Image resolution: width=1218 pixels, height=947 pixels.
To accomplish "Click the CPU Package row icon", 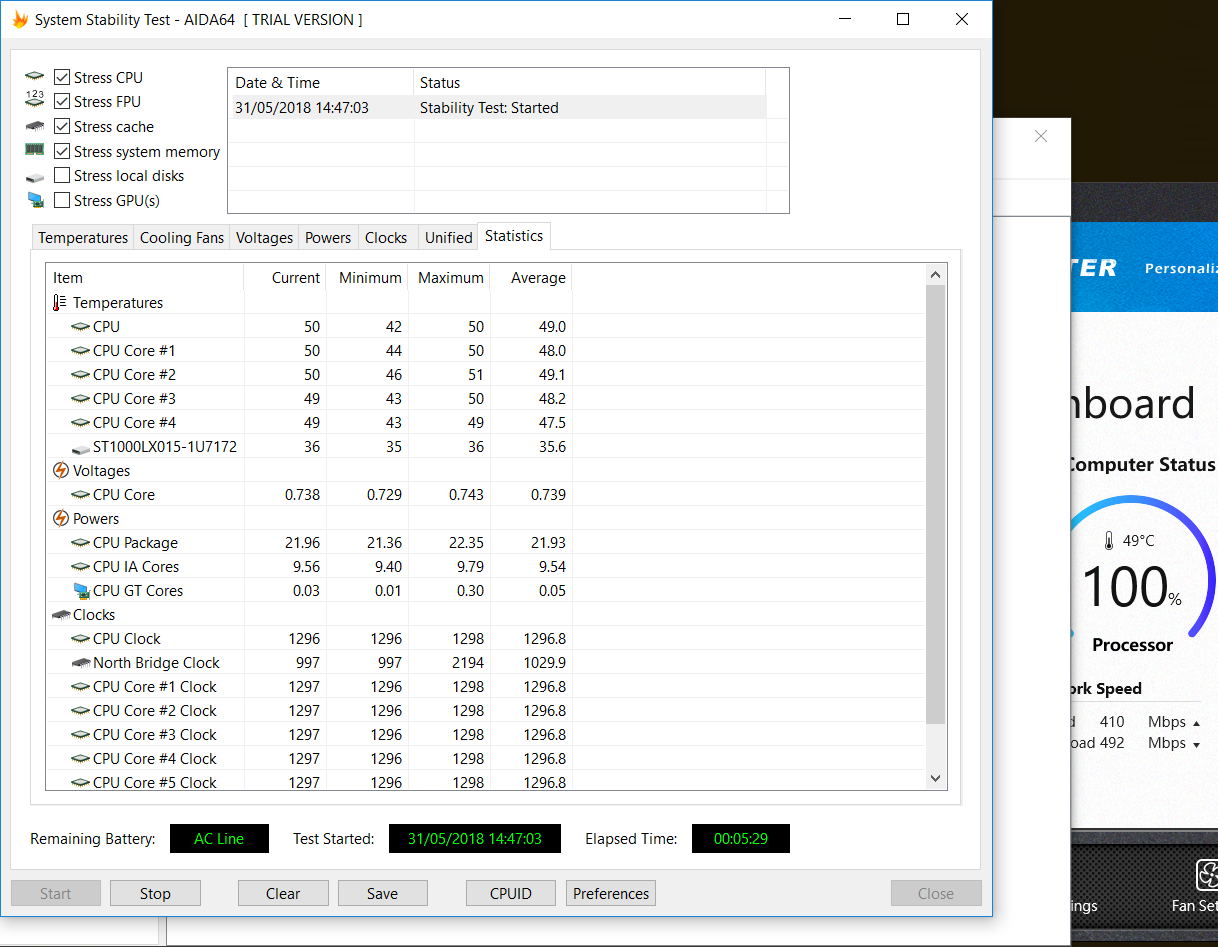I will [81, 543].
